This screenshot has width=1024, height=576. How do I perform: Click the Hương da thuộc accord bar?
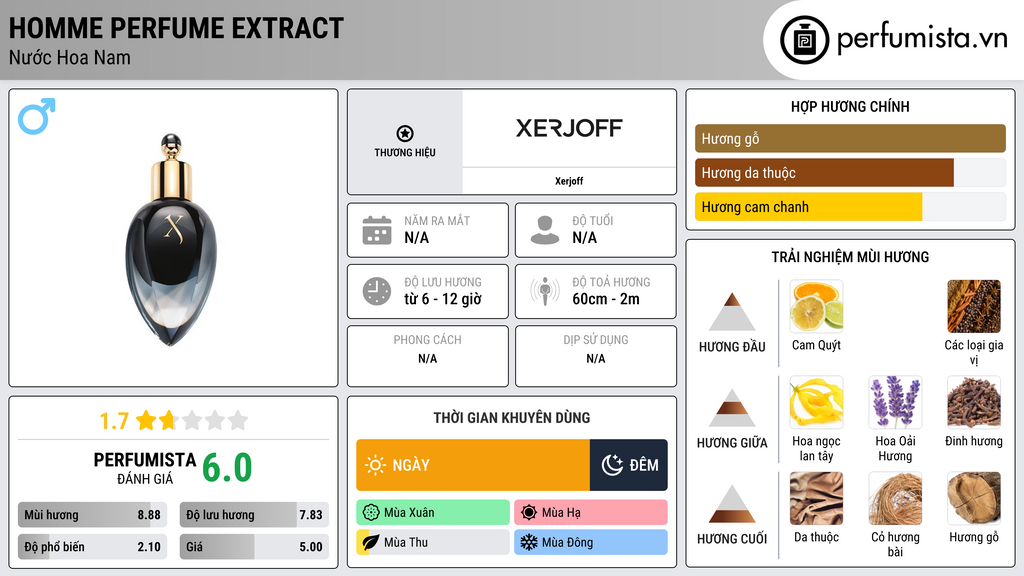pos(824,173)
